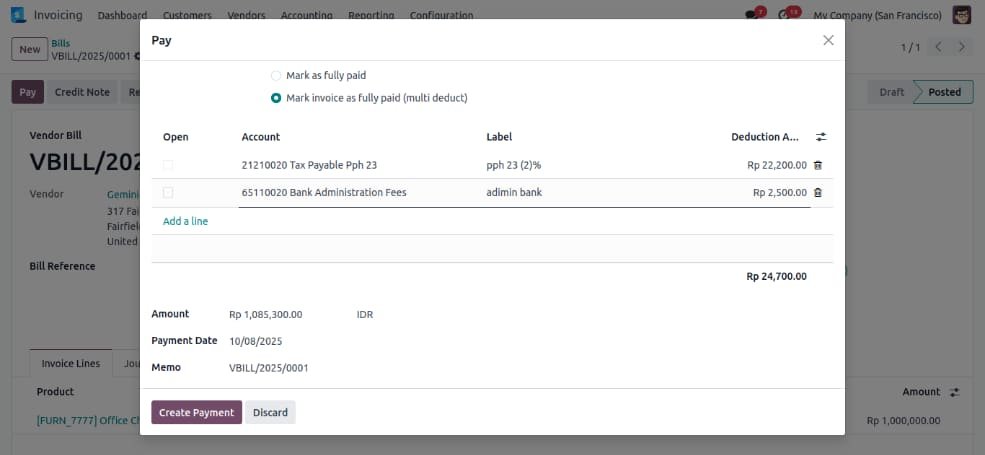Click the Deduction Amount column header

click(x=765, y=137)
